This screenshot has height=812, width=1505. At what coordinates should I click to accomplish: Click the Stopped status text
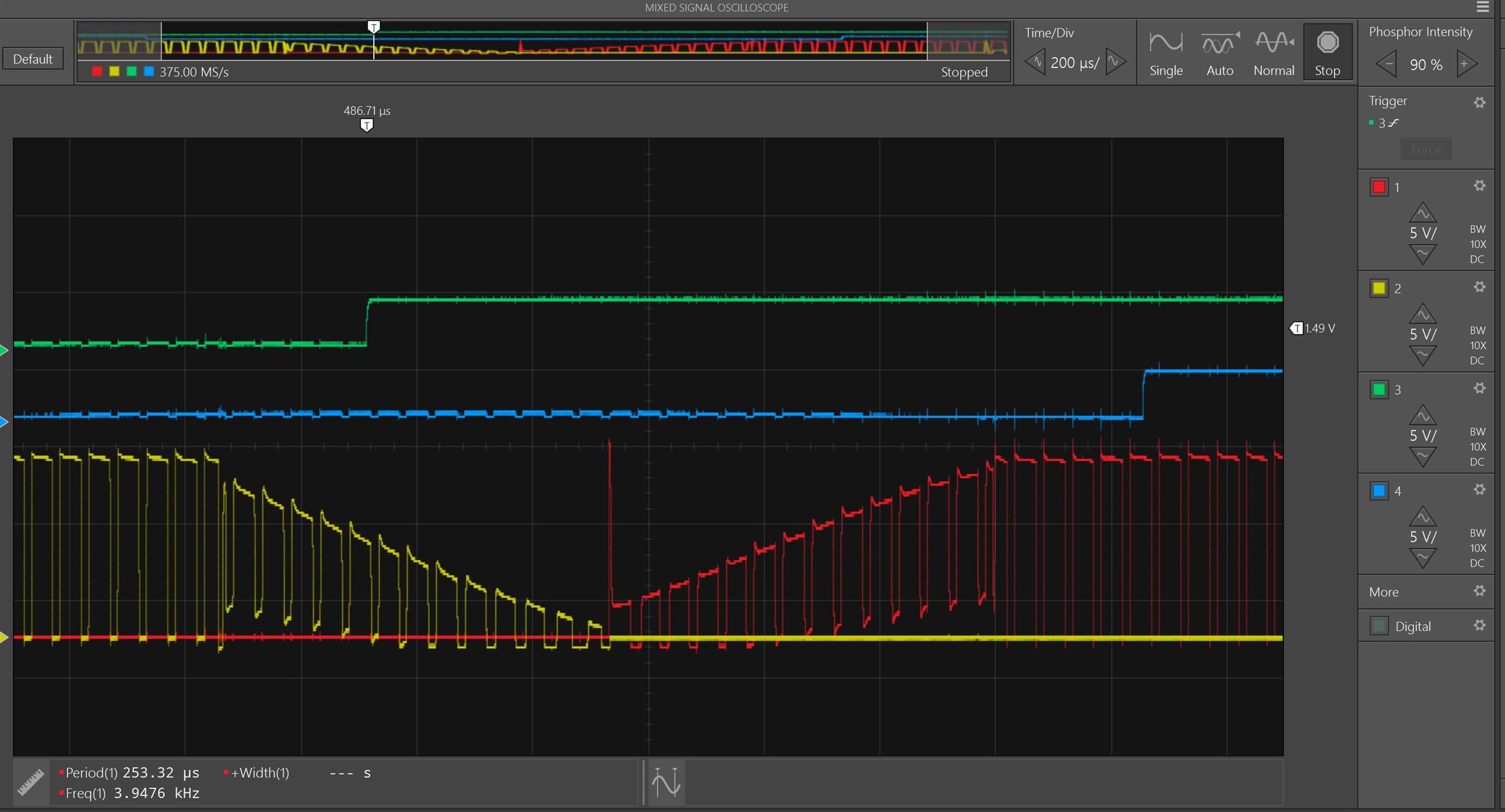click(x=964, y=72)
